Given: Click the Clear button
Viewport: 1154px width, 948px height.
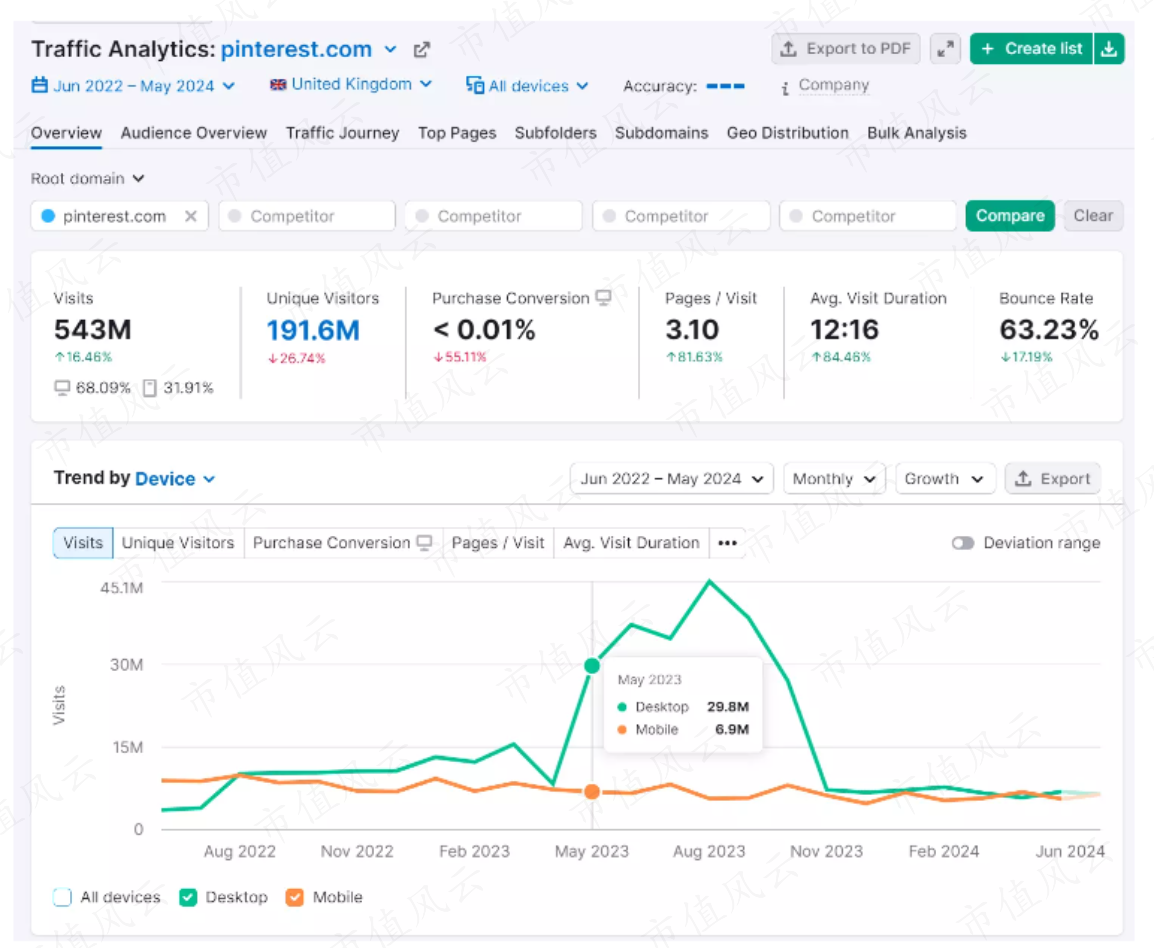Looking at the screenshot, I should 1093,216.
